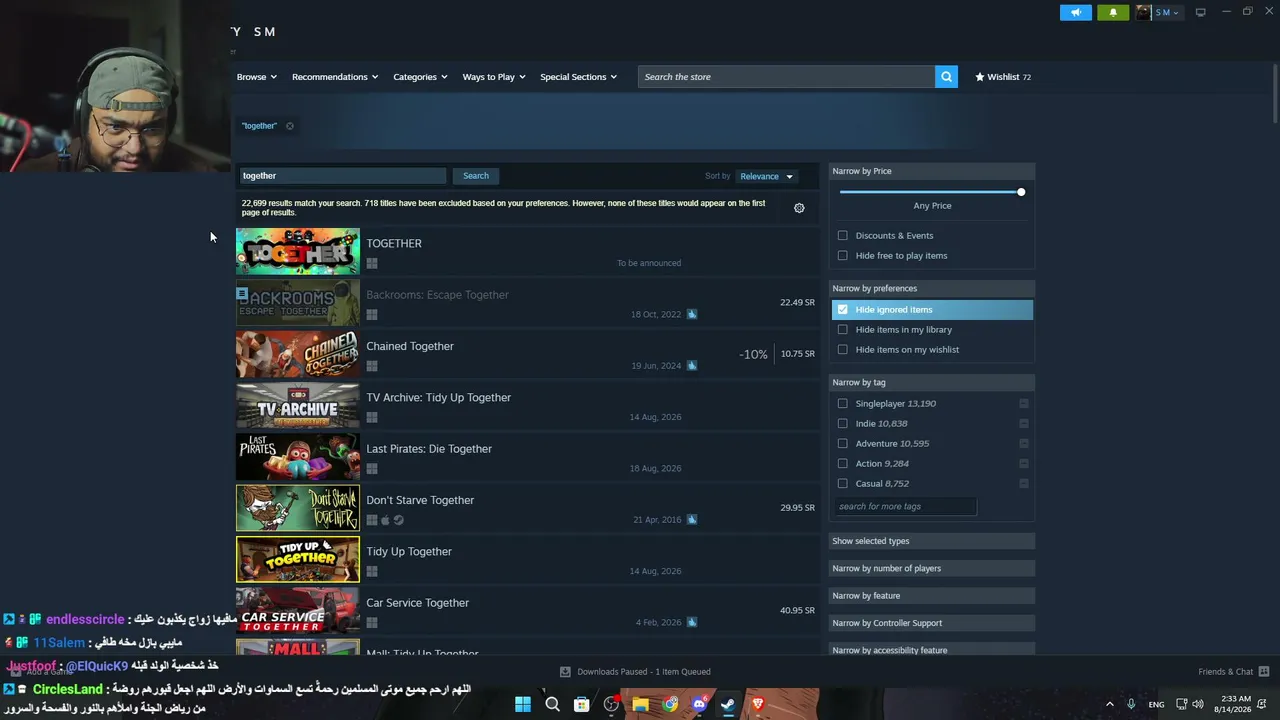Open Google Chrome from taskbar

click(x=670, y=704)
